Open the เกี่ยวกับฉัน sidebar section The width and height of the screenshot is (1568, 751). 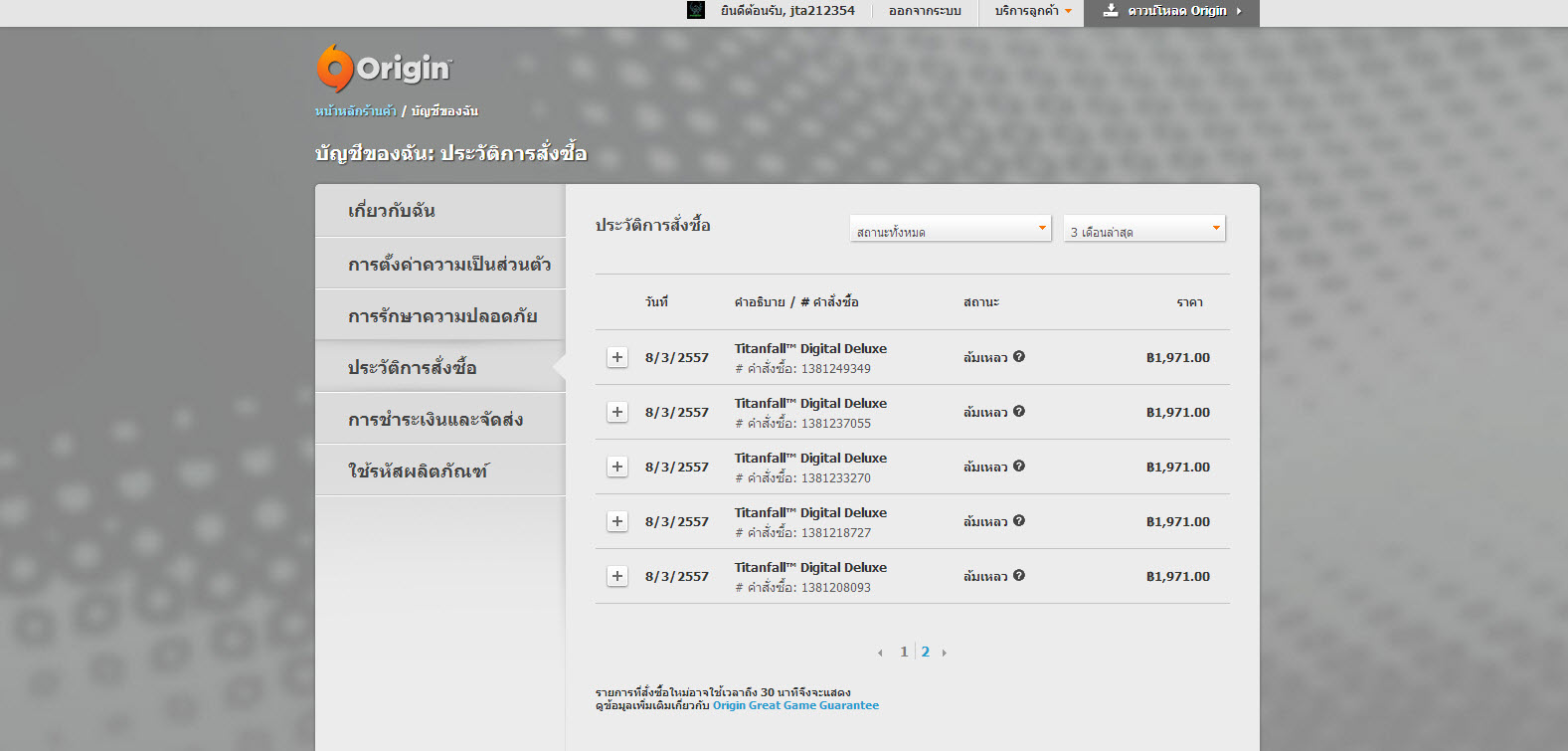pos(440,211)
